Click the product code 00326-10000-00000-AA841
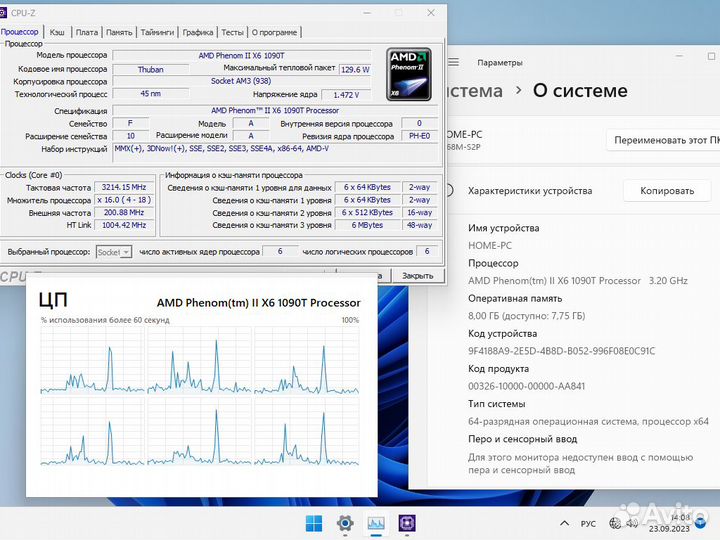The image size is (720, 540). tap(526, 386)
